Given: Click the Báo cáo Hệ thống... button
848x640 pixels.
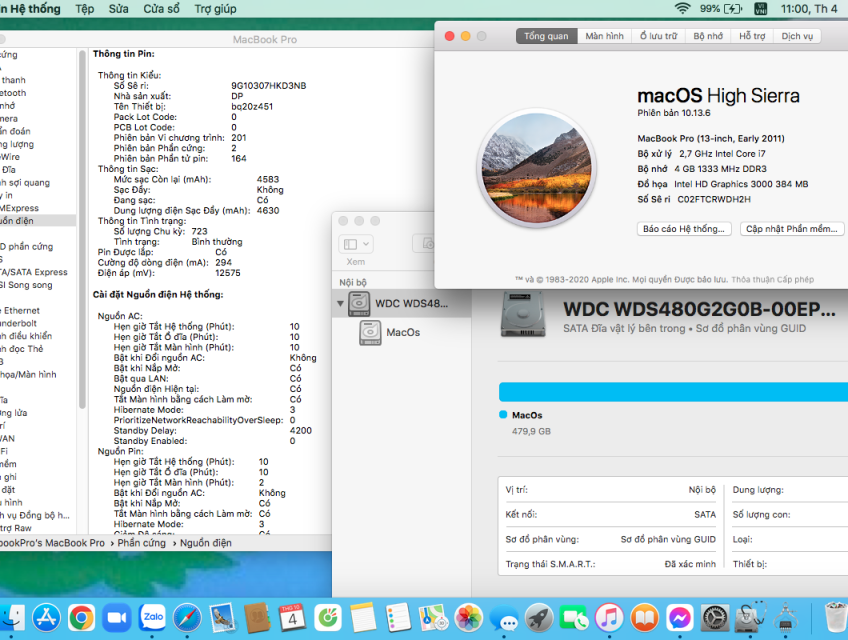Looking at the screenshot, I should 684,229.
